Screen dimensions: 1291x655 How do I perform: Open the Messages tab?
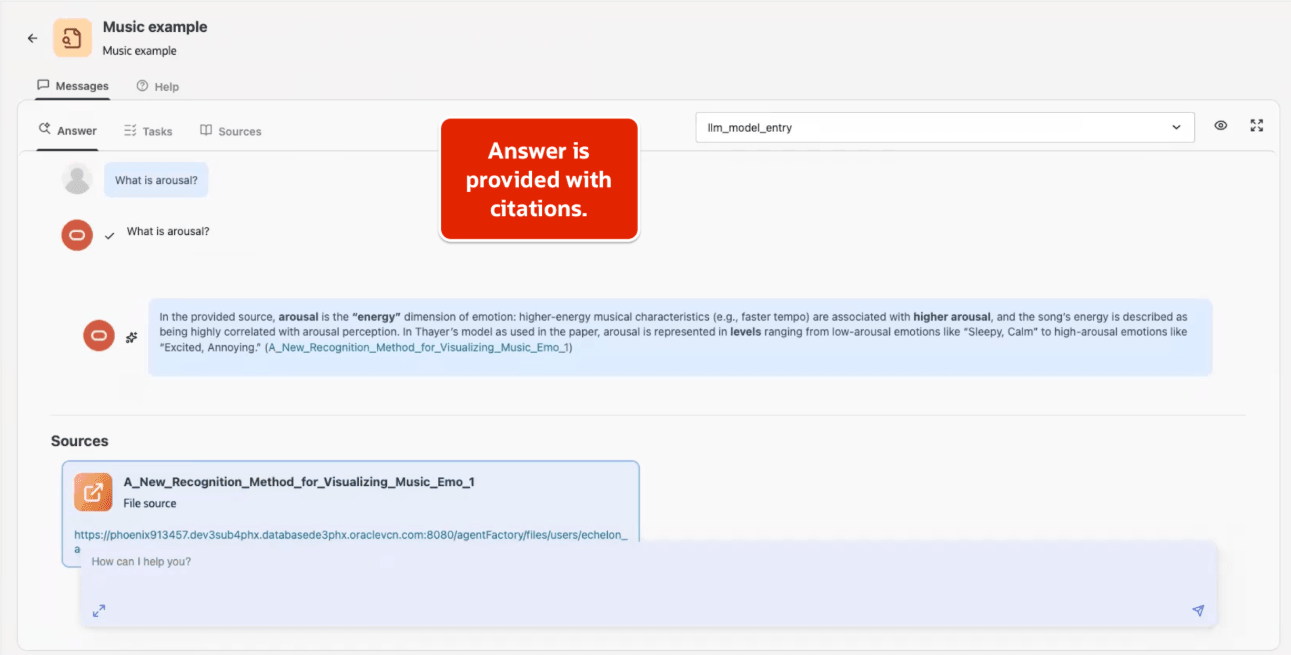pyautogui.click(x=73, y=86)
